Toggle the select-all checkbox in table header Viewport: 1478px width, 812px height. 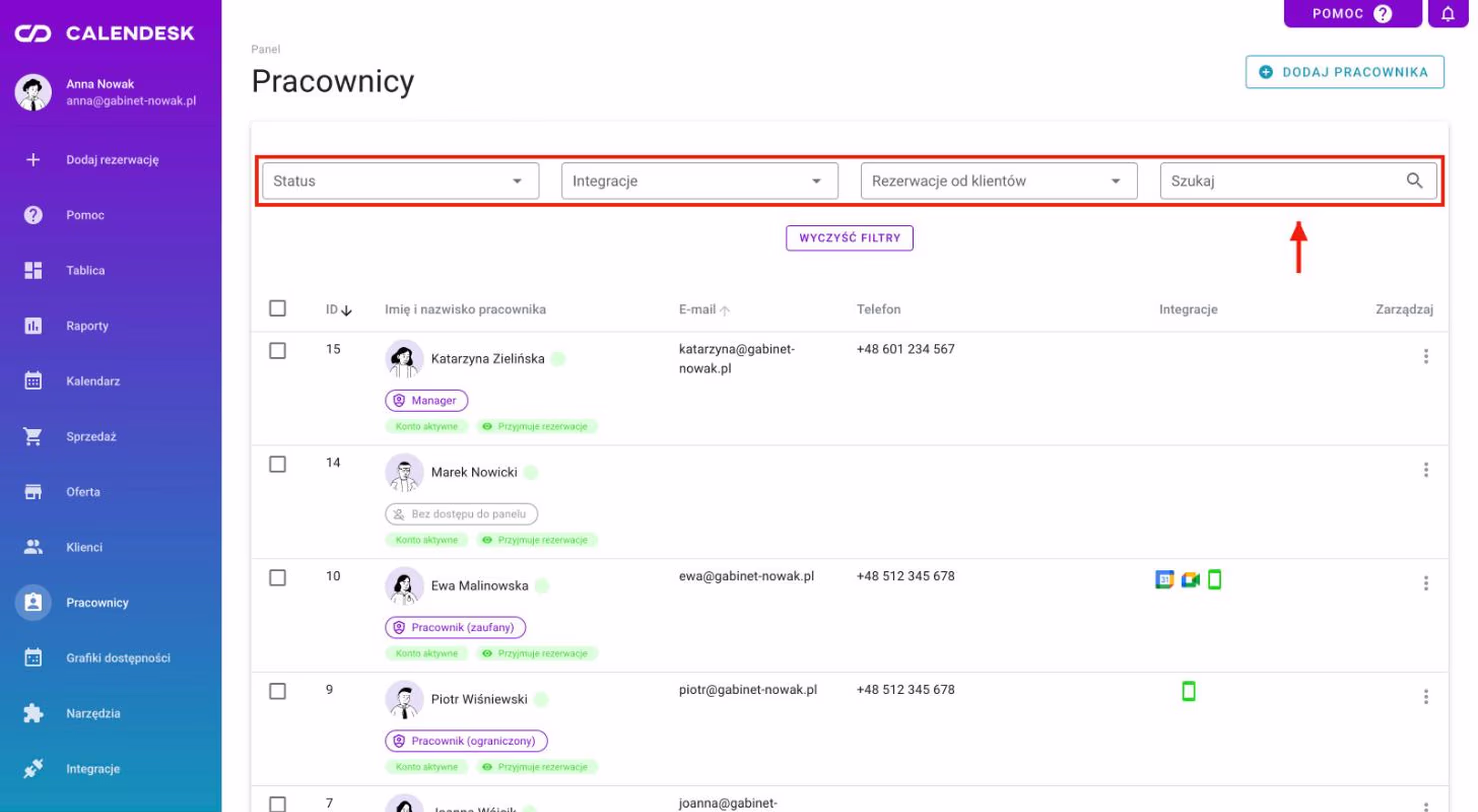(278, 309)
